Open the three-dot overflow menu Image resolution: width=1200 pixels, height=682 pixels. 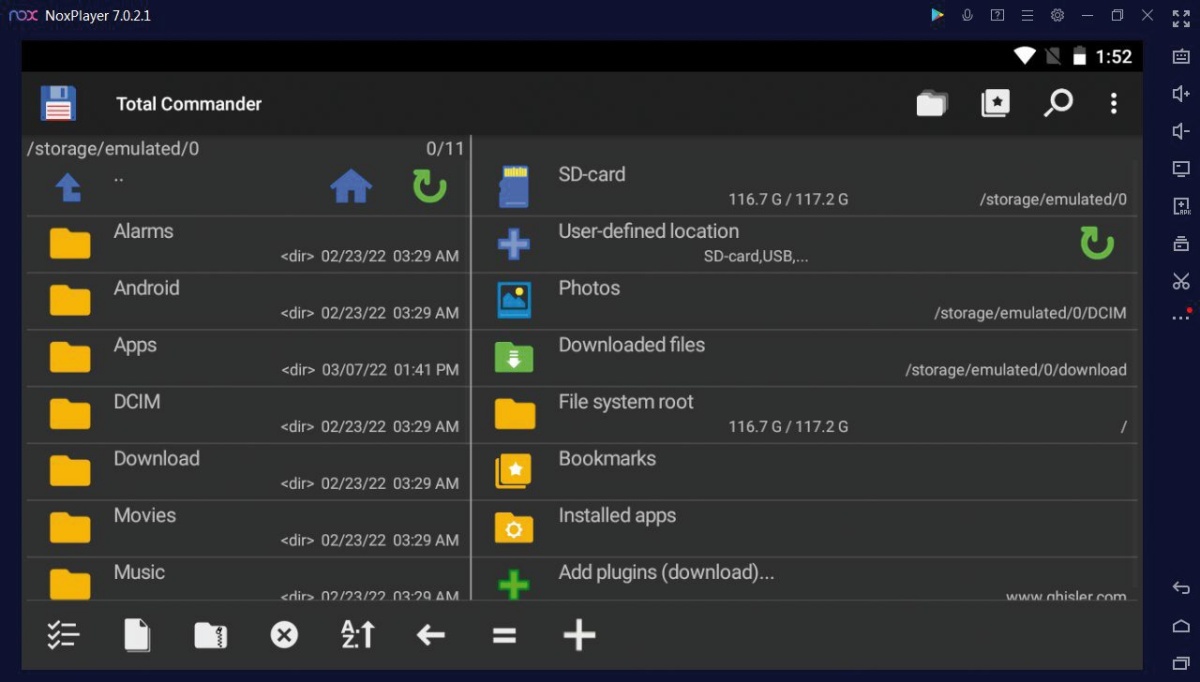(1113, 103)
